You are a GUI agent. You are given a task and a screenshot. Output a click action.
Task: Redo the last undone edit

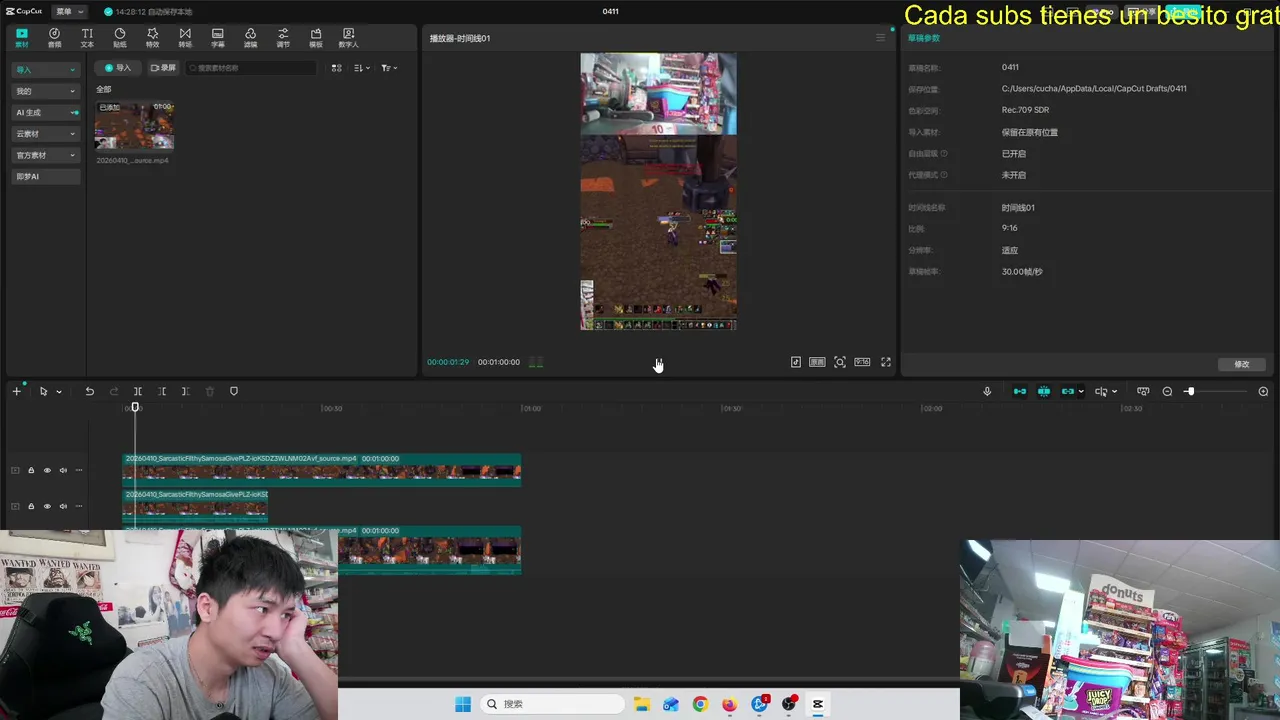114,391
